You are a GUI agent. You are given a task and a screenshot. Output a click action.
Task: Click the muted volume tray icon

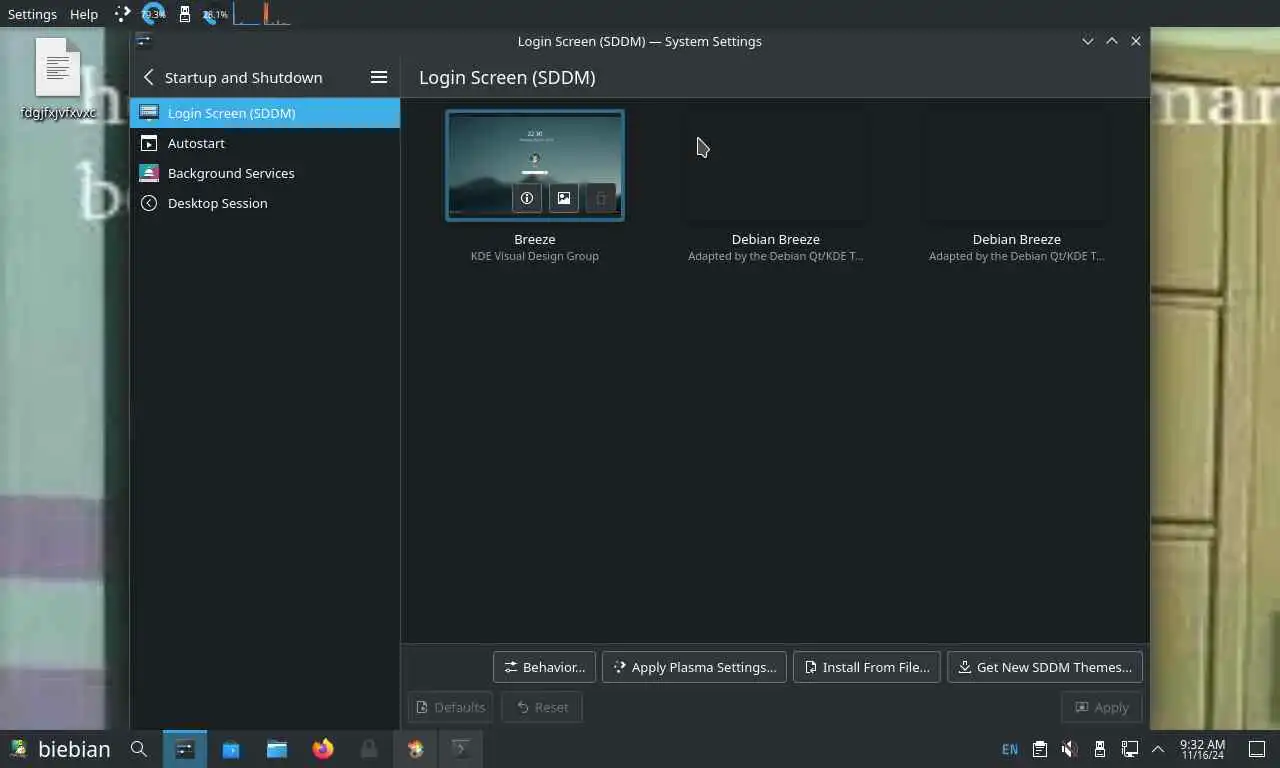1069,749
